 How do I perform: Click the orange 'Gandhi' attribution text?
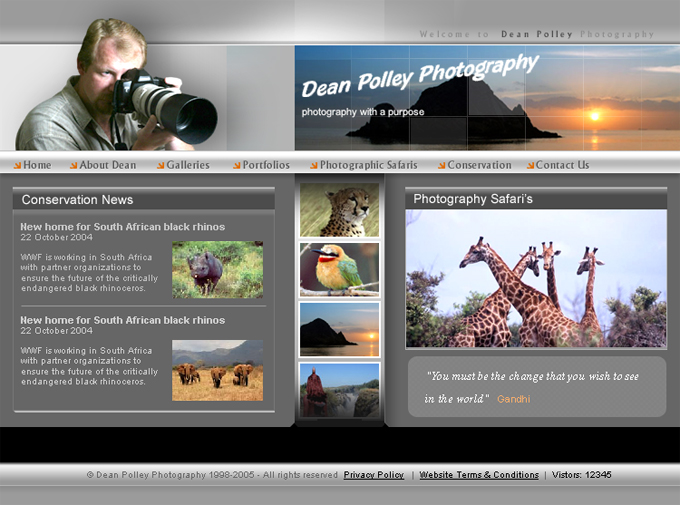click(513, 399)
